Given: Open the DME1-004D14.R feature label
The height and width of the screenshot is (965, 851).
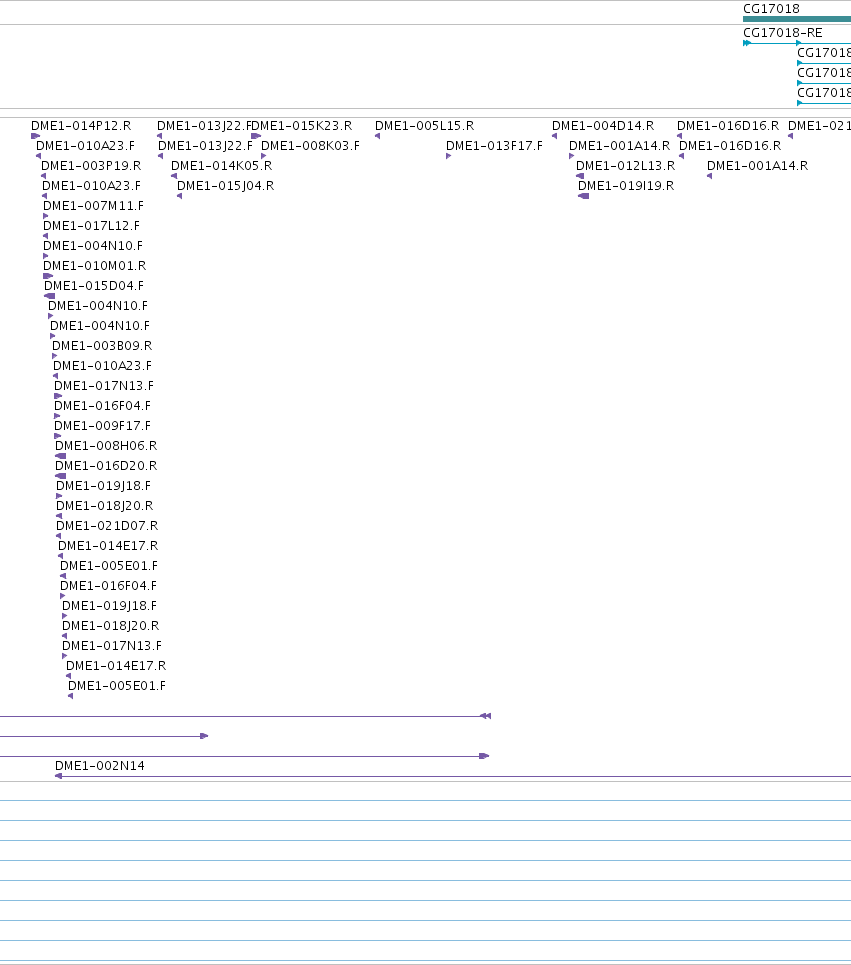Looking at the screenshot, I should coord(603,126).
